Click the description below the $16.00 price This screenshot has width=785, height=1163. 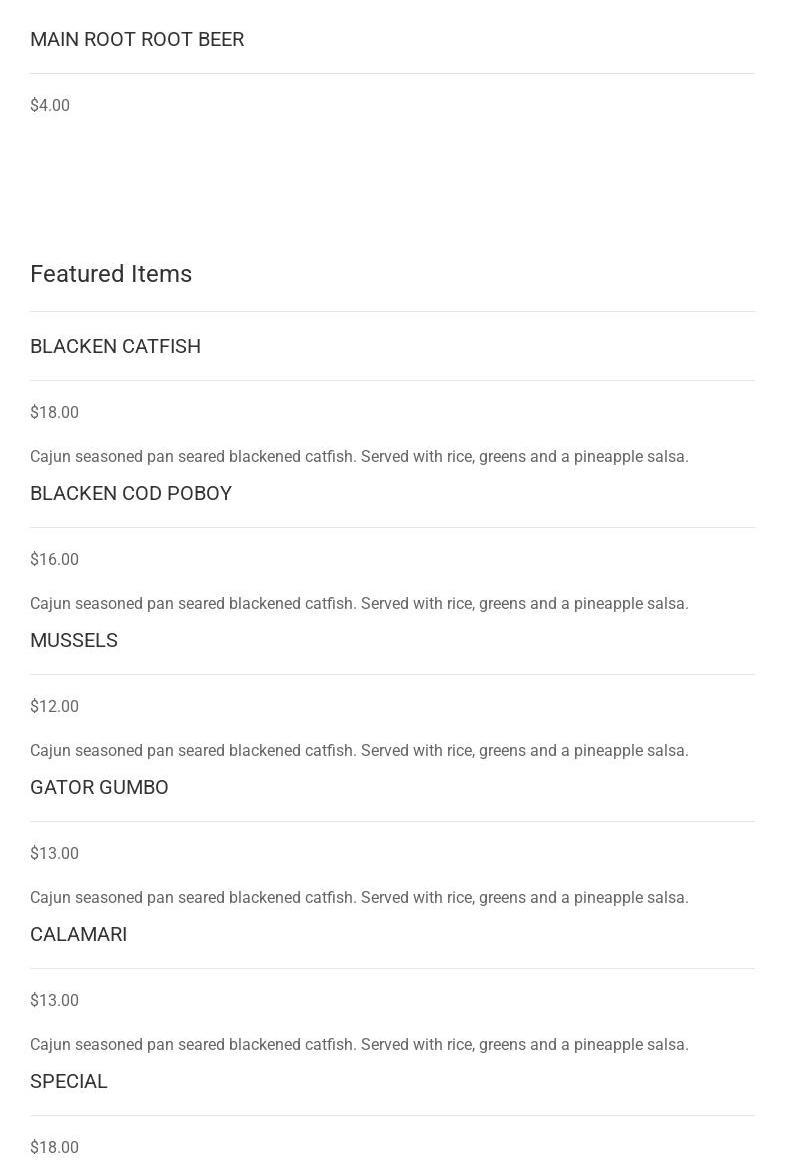pos(359,603)
